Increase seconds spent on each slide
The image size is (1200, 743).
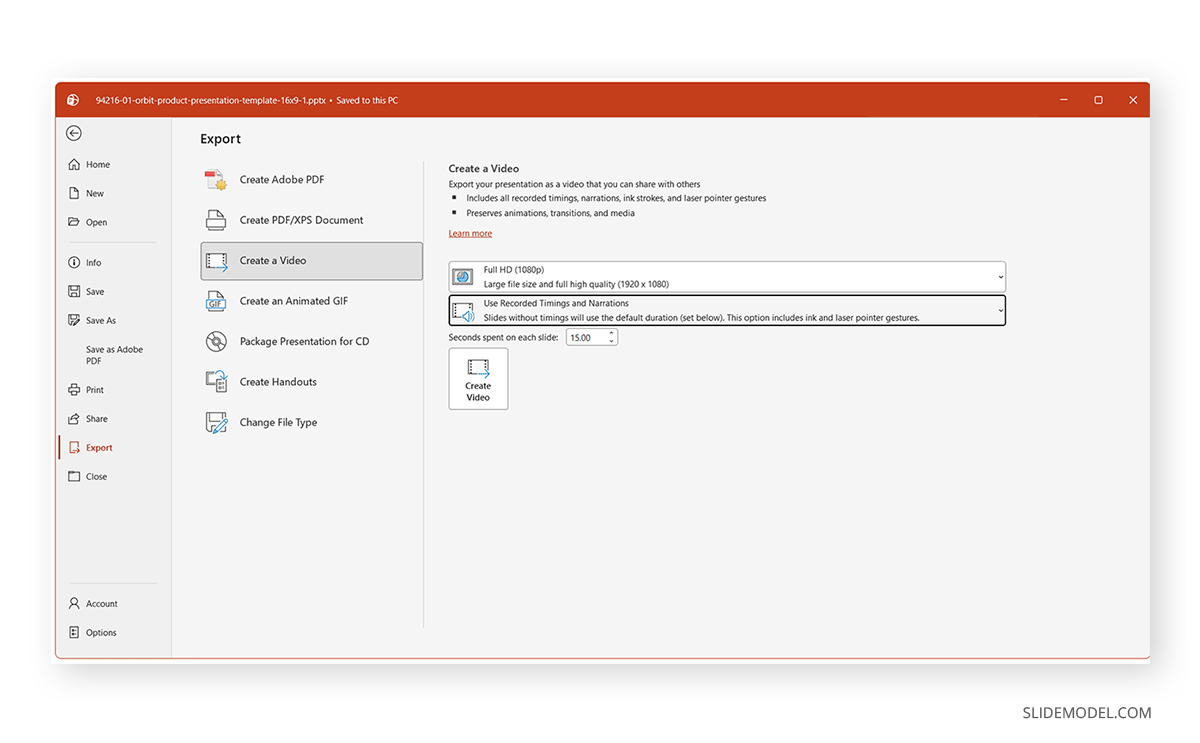click(x=612, y=334)
